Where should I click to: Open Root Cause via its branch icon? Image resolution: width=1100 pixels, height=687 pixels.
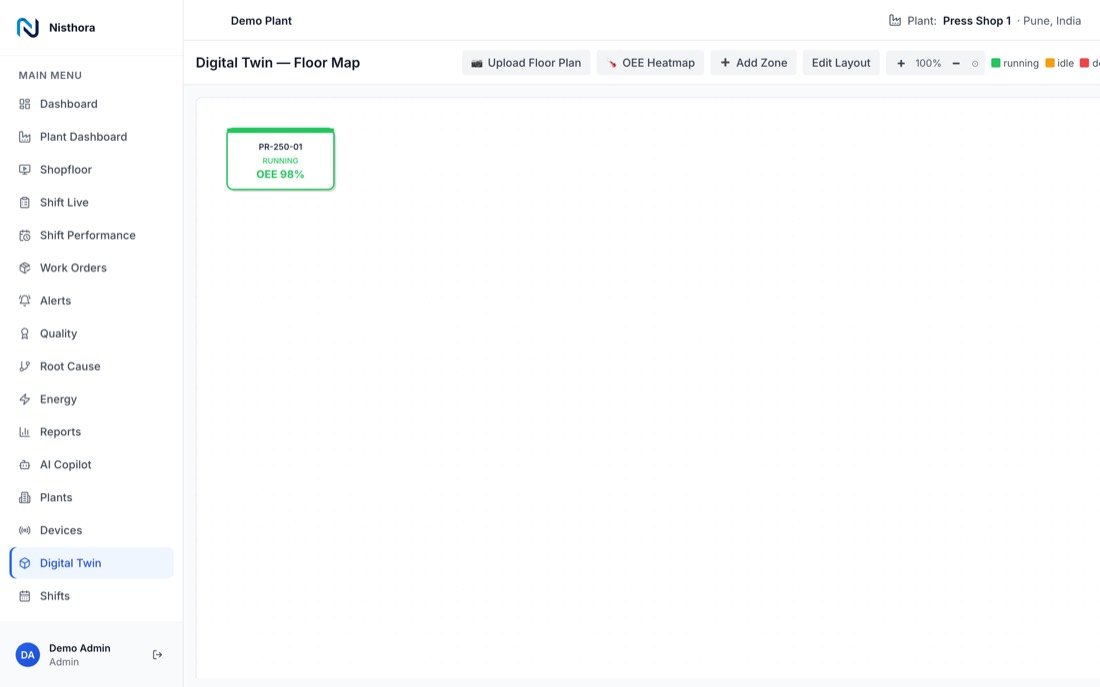click(x=25, y=366)
